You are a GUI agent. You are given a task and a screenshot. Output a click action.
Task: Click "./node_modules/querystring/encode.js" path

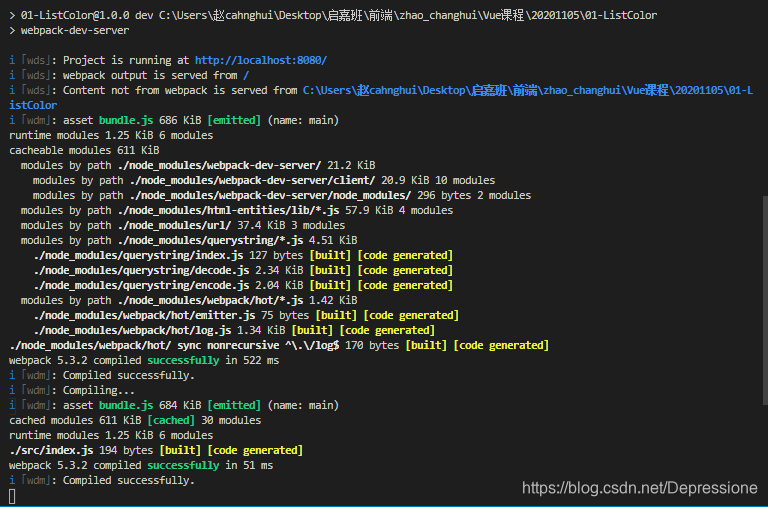click(x=142, y=286)
